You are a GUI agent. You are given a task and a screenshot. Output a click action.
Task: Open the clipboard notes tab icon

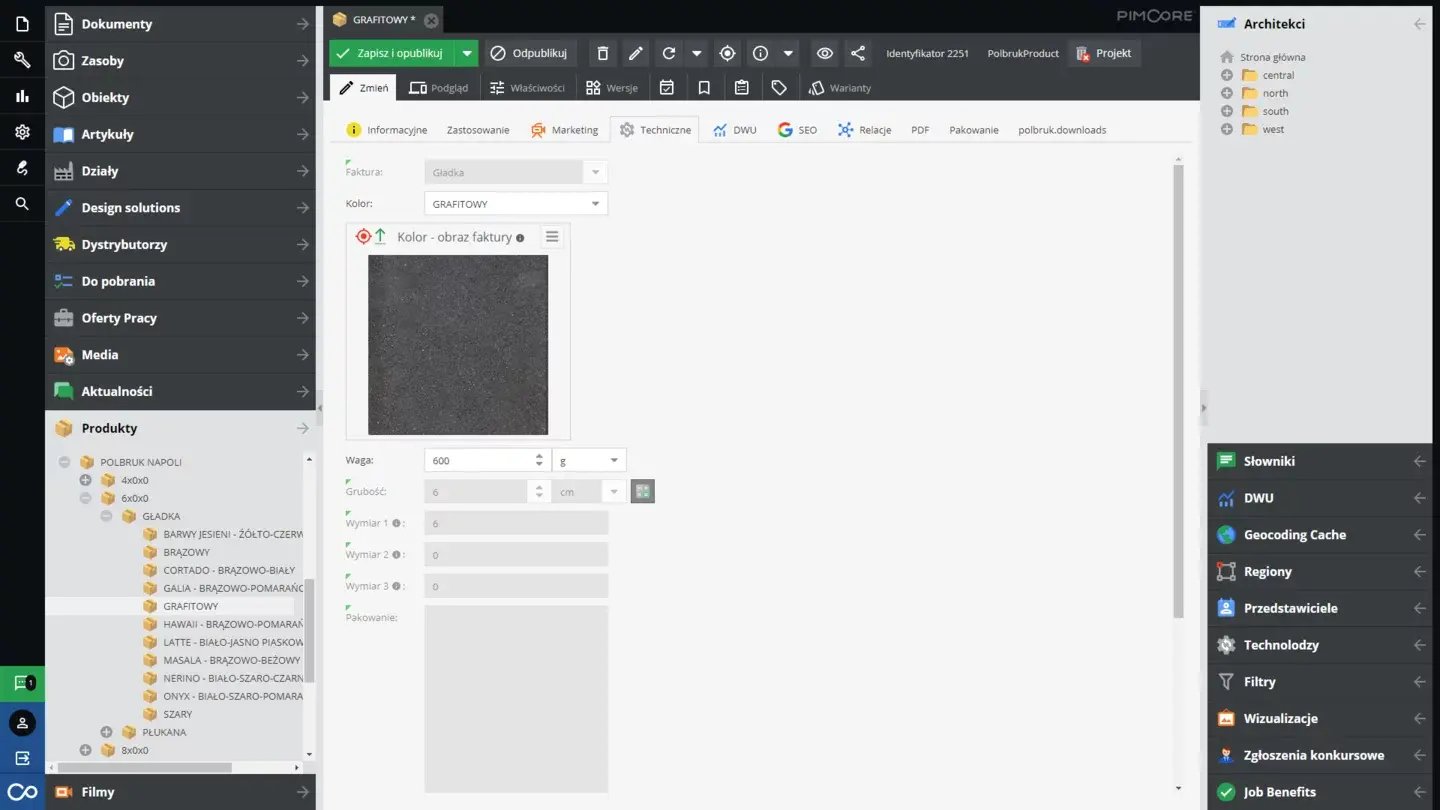click(741, 88)
